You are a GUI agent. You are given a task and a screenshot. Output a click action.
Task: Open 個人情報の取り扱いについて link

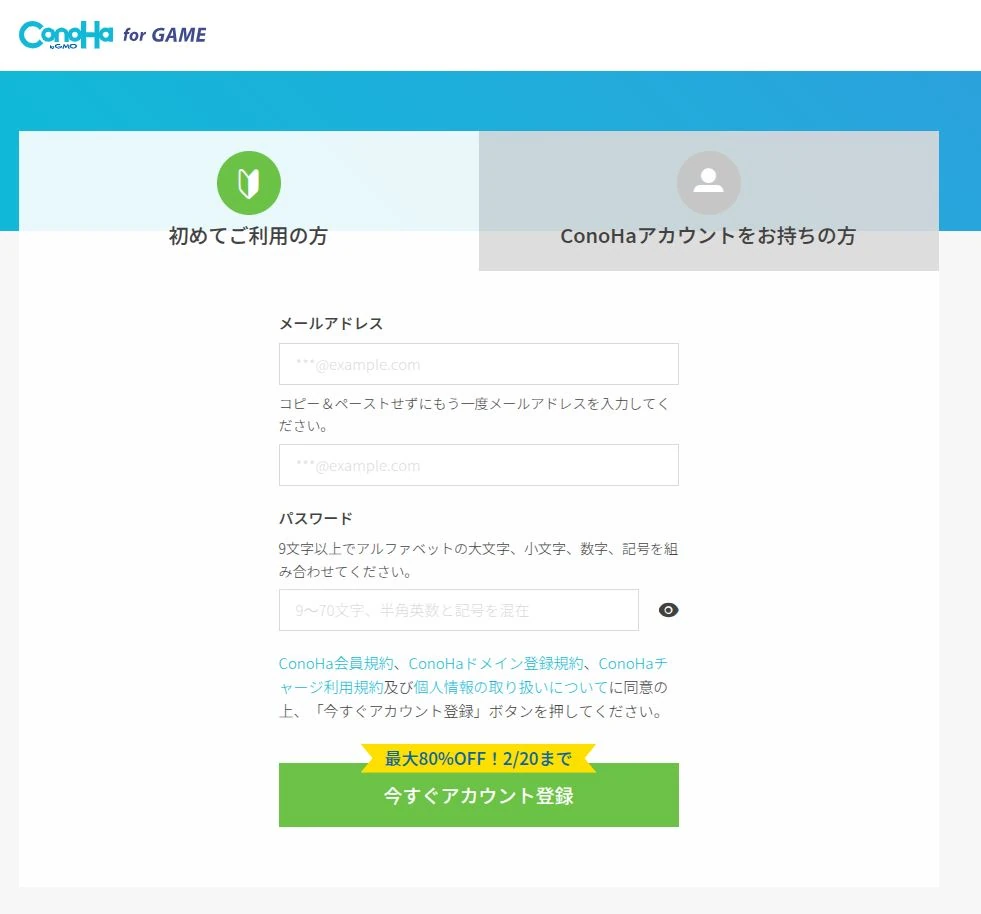(x=511, y=688)
